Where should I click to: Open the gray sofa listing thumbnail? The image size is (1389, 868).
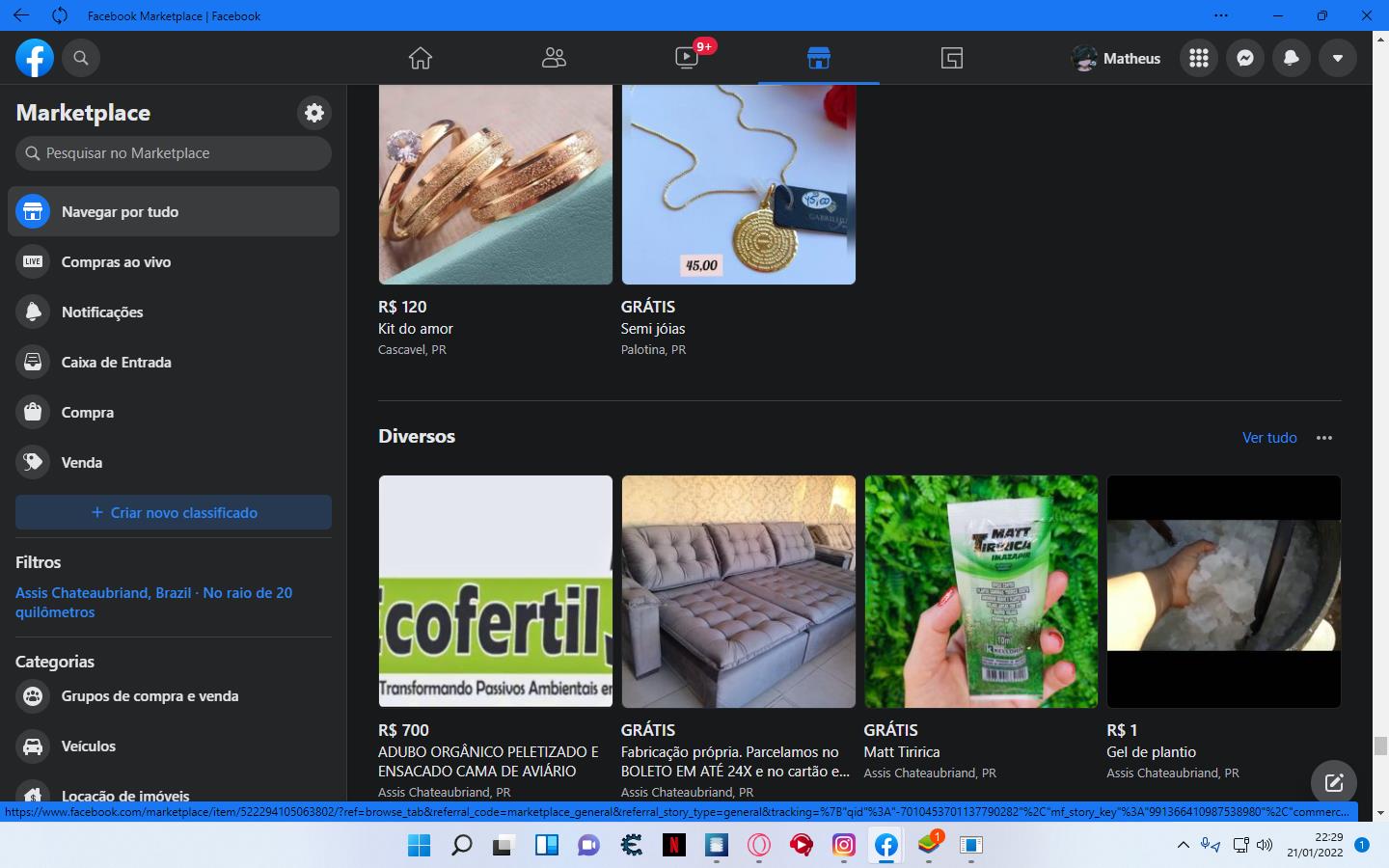(739, 591)
